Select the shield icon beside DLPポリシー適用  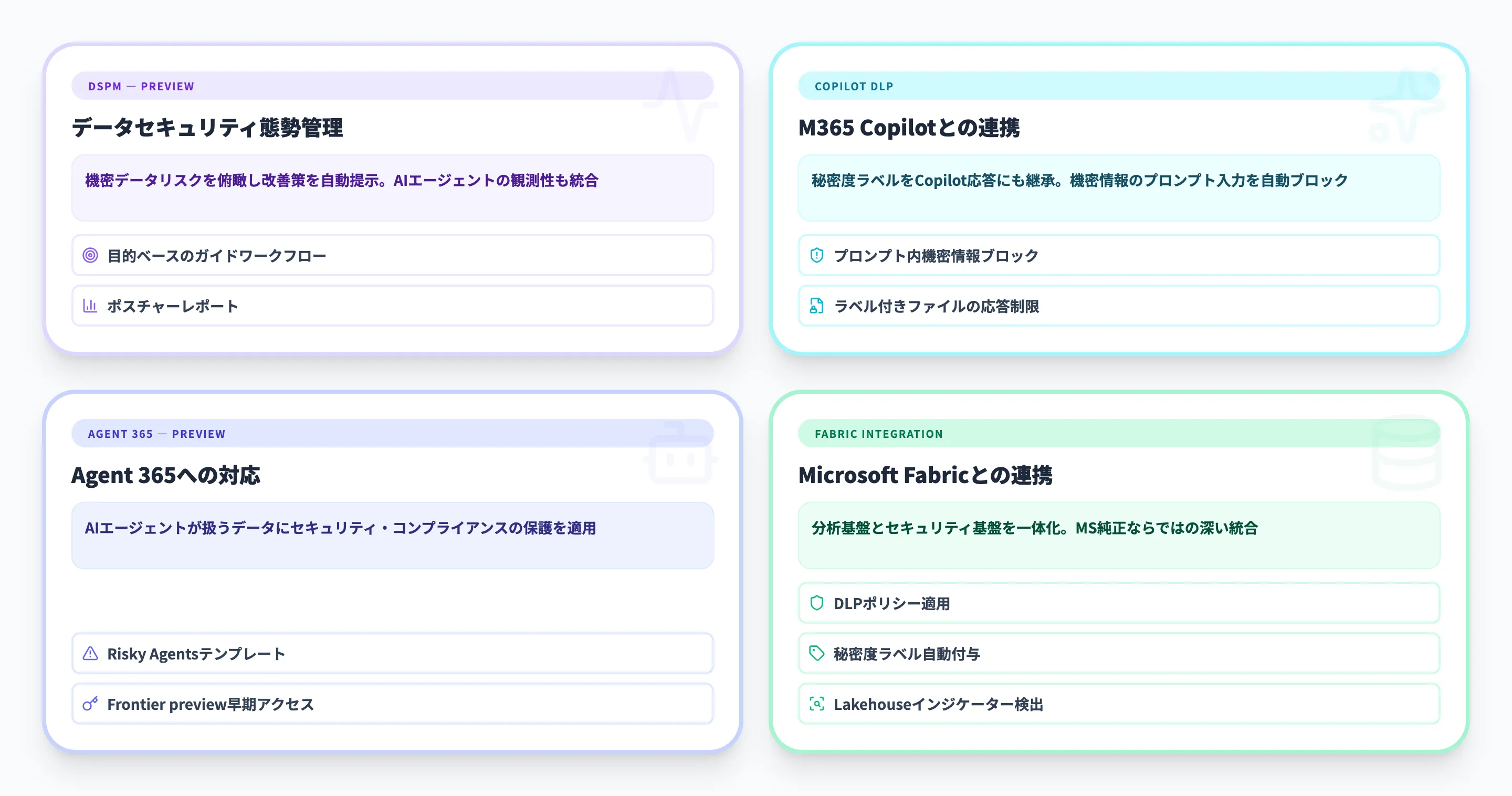816,603
